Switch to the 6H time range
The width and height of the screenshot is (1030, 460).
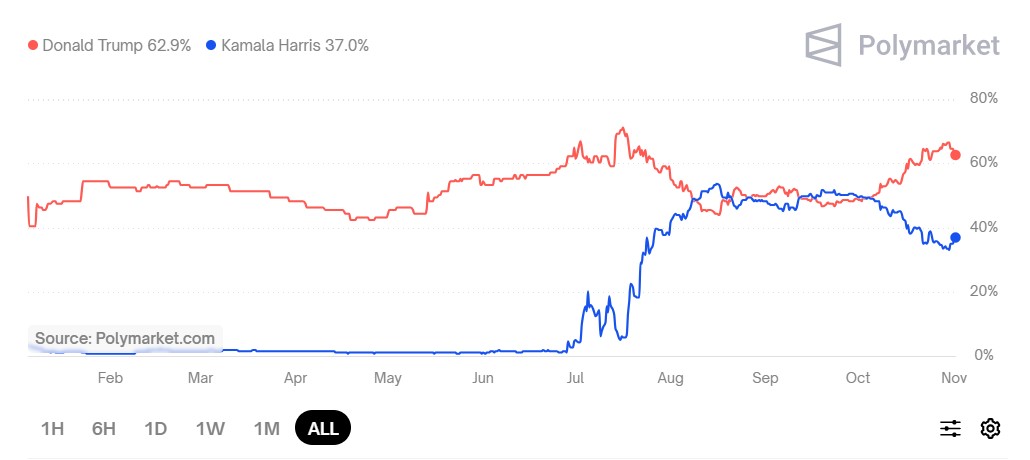click(x=104, y=429)
